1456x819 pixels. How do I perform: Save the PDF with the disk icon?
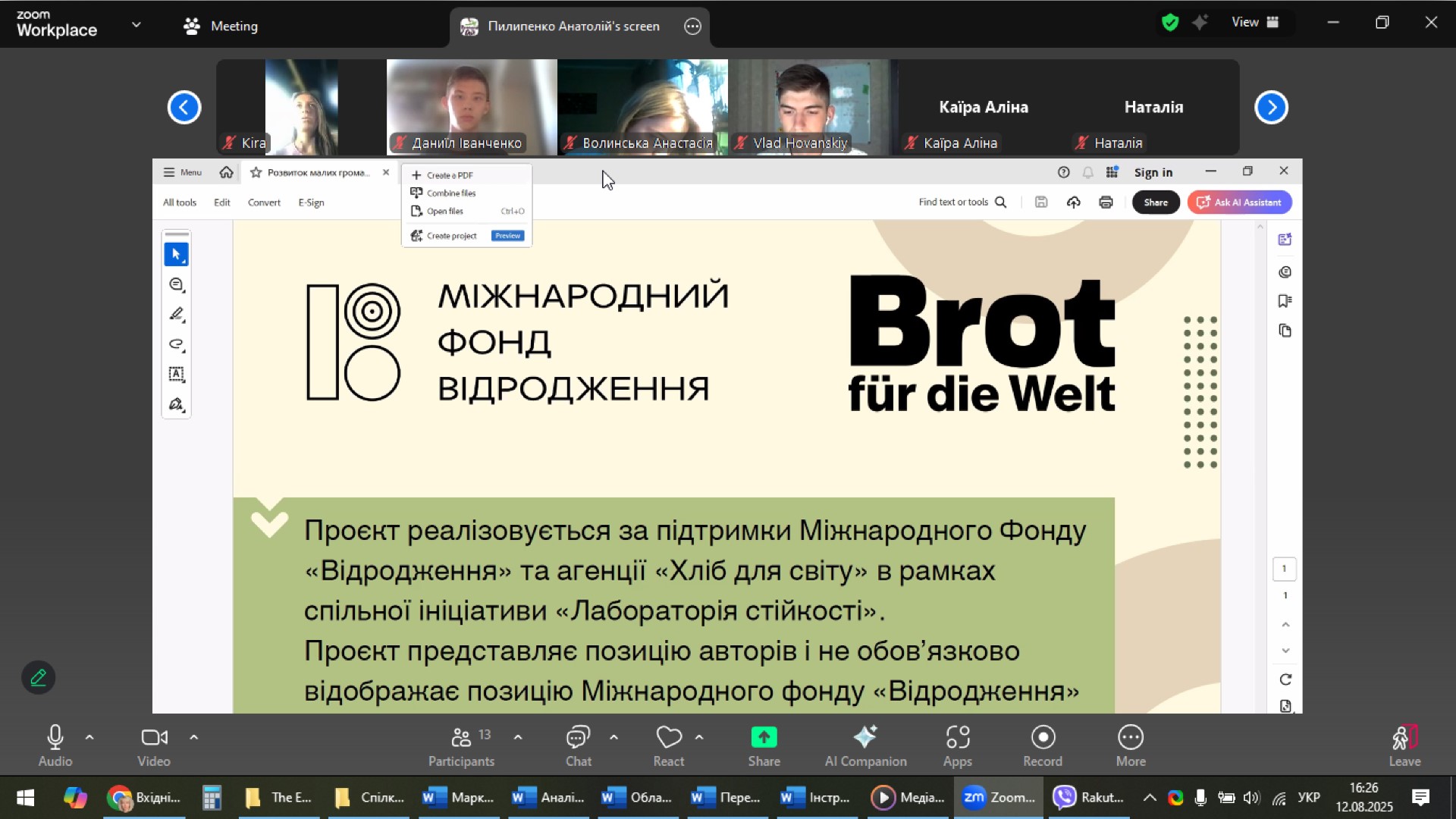point(1041,202)
